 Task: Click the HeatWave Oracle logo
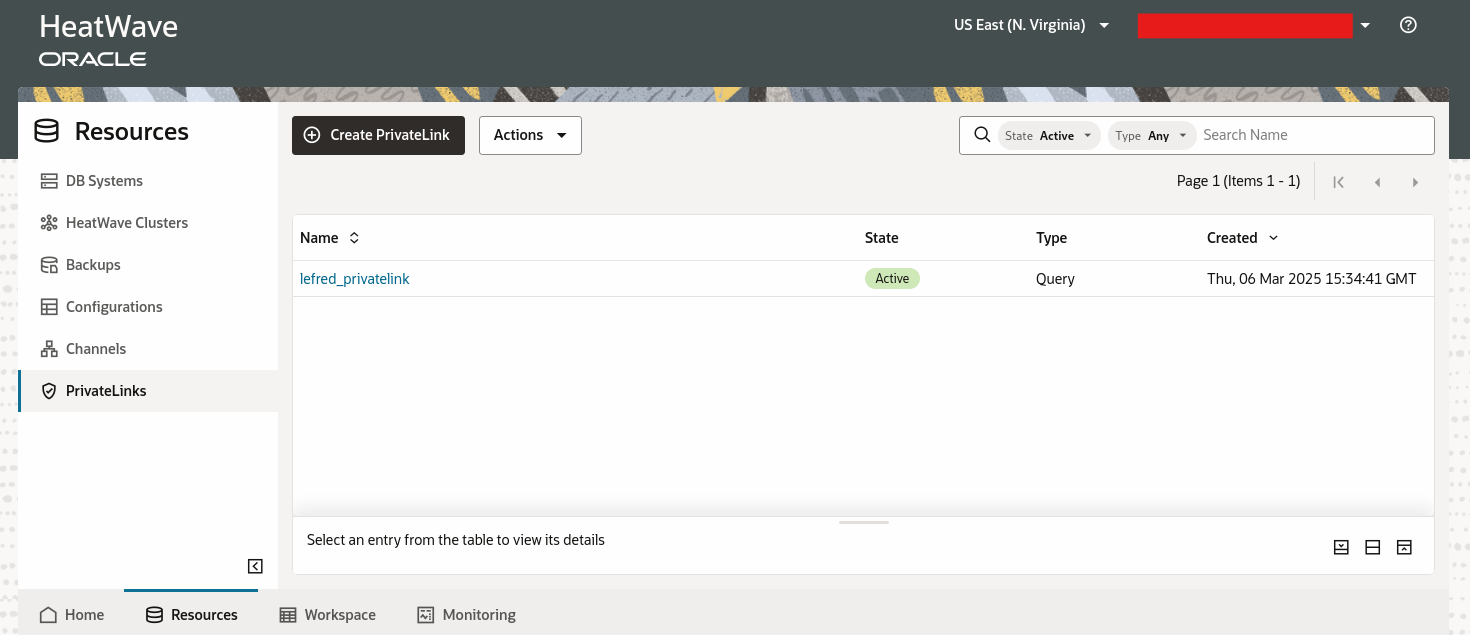[109, 41]
